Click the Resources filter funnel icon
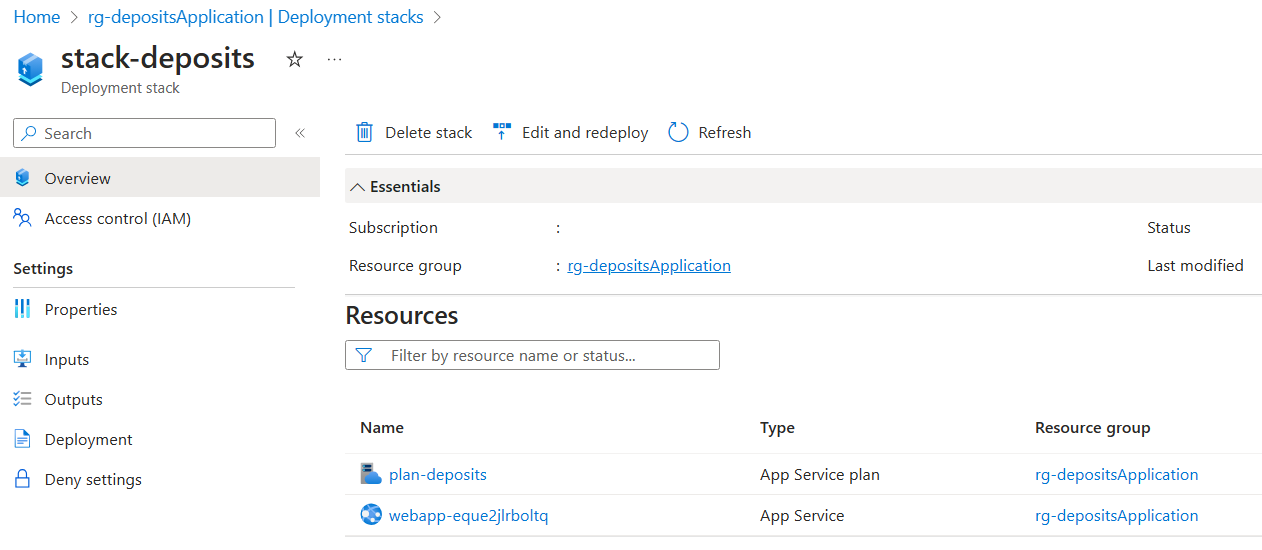The image size is (1262, 550). [364, 355]
